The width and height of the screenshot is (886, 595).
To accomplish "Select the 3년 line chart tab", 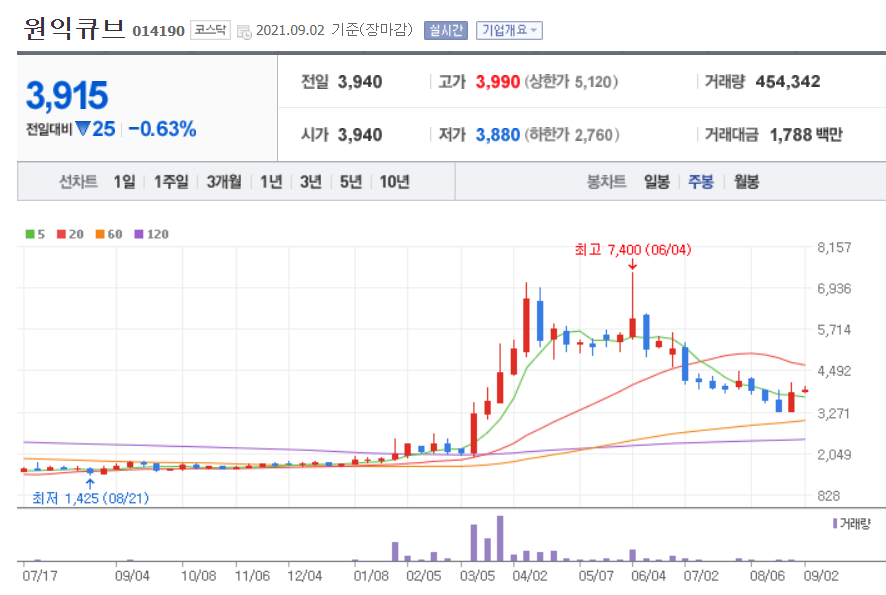I will [x=311, y=182].
